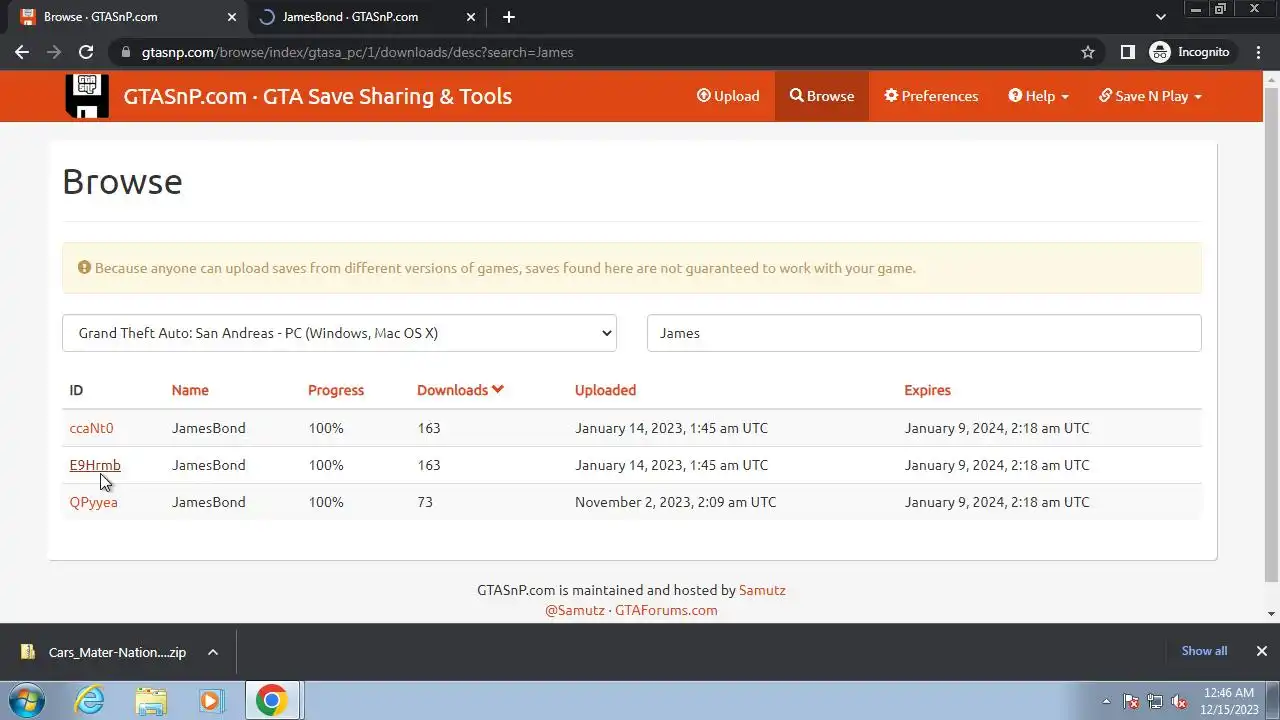The image size is (1280, 720).
Task: Open the Windows Start menu
Action: tap(25, 700)
